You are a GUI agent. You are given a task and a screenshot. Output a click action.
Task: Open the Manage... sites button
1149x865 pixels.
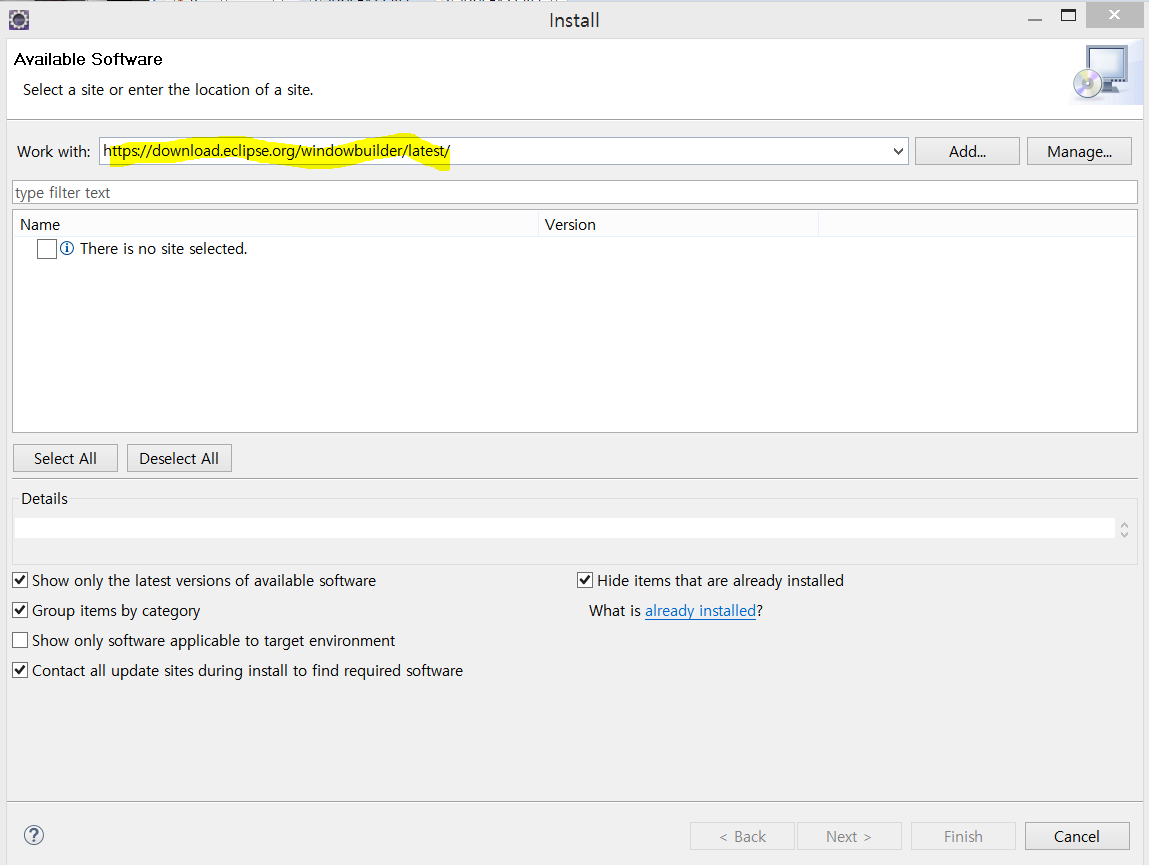tap(1079, 152)
